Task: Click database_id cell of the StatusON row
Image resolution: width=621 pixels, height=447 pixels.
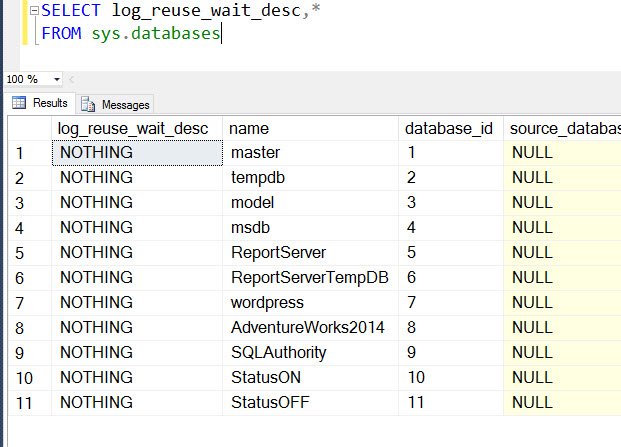Action: coord(451,377)
